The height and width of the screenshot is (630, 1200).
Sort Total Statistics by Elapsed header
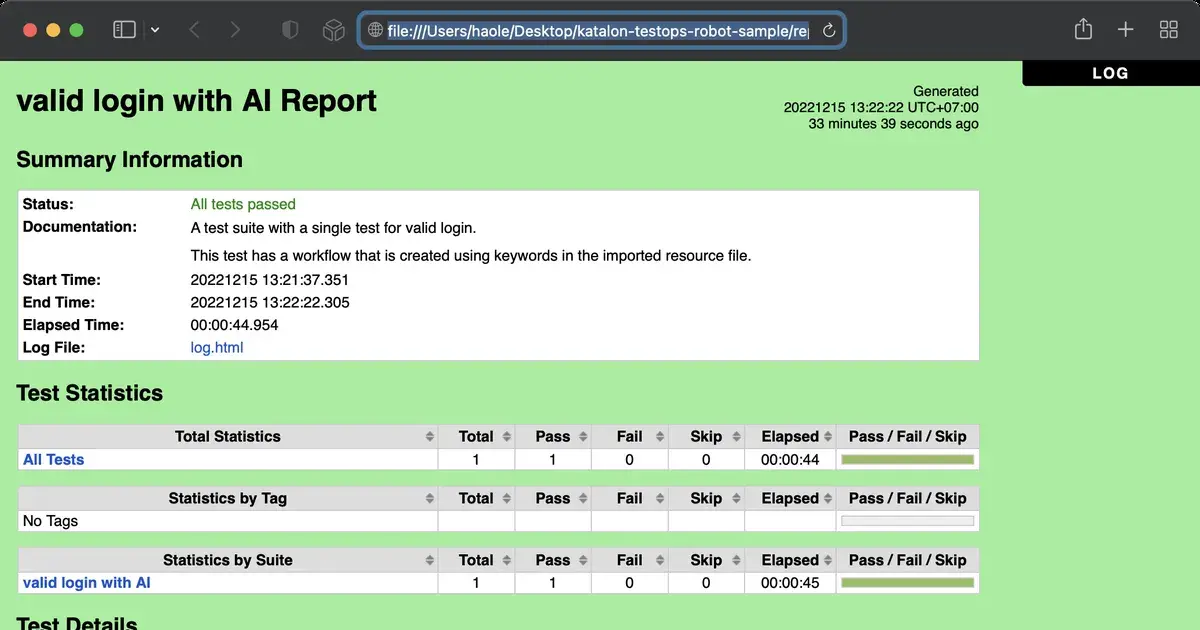[x=790, y=437]
